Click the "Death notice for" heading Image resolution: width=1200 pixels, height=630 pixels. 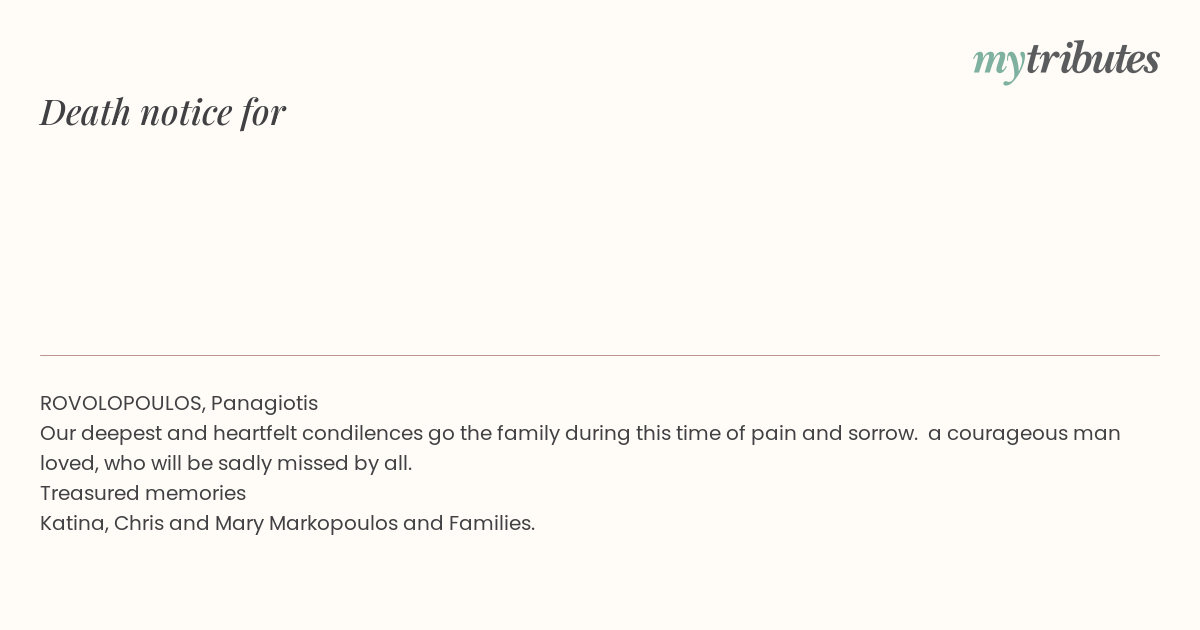[x=163, y=112]
